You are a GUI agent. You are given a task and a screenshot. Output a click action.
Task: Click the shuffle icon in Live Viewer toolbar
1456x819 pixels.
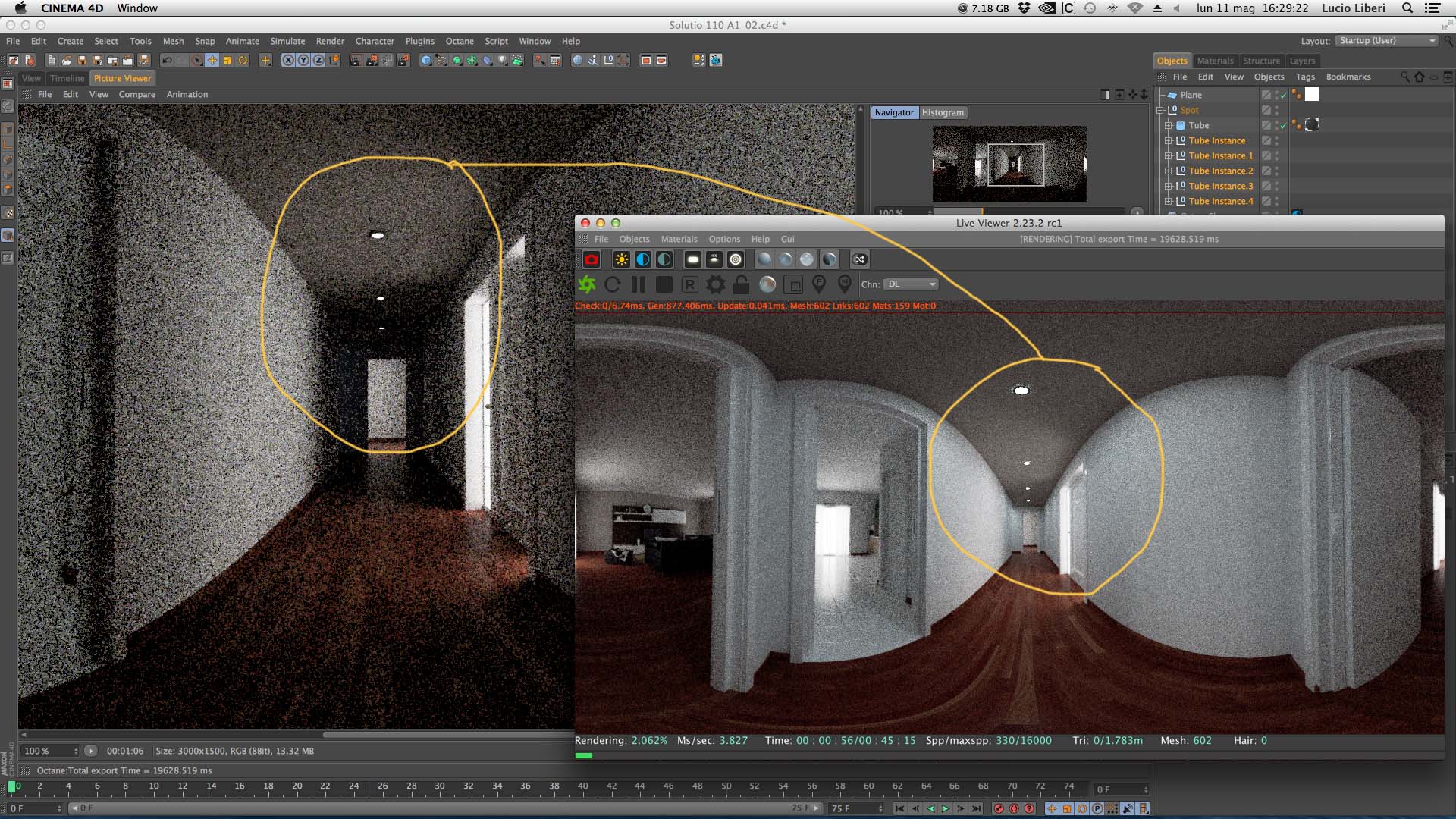[859, 260]
